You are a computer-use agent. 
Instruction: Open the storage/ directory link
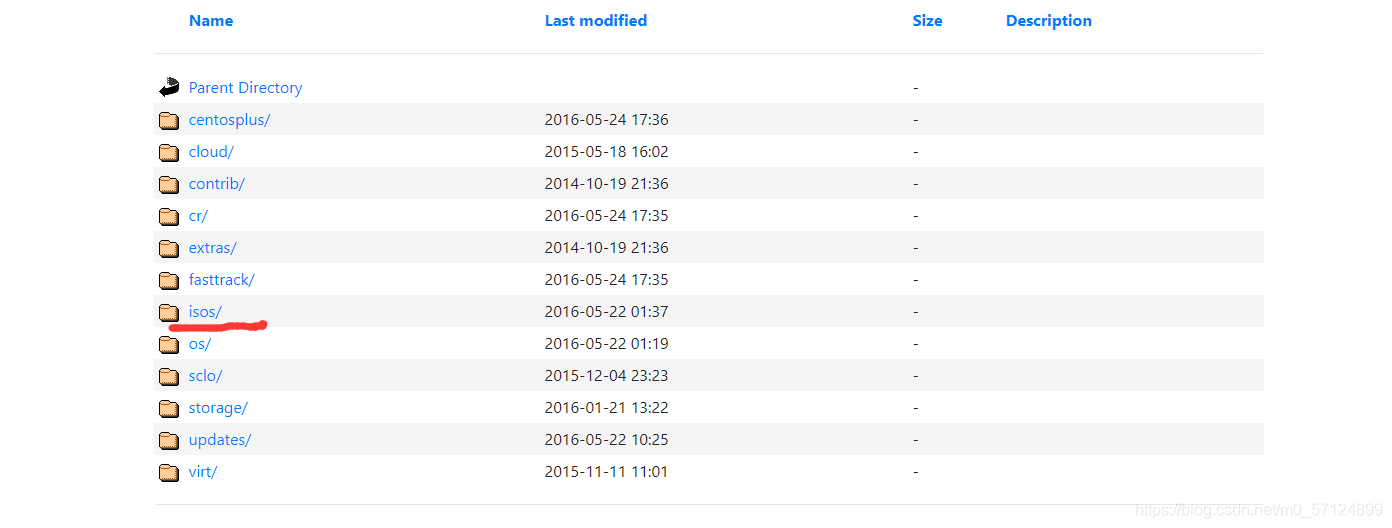point(218,408)
